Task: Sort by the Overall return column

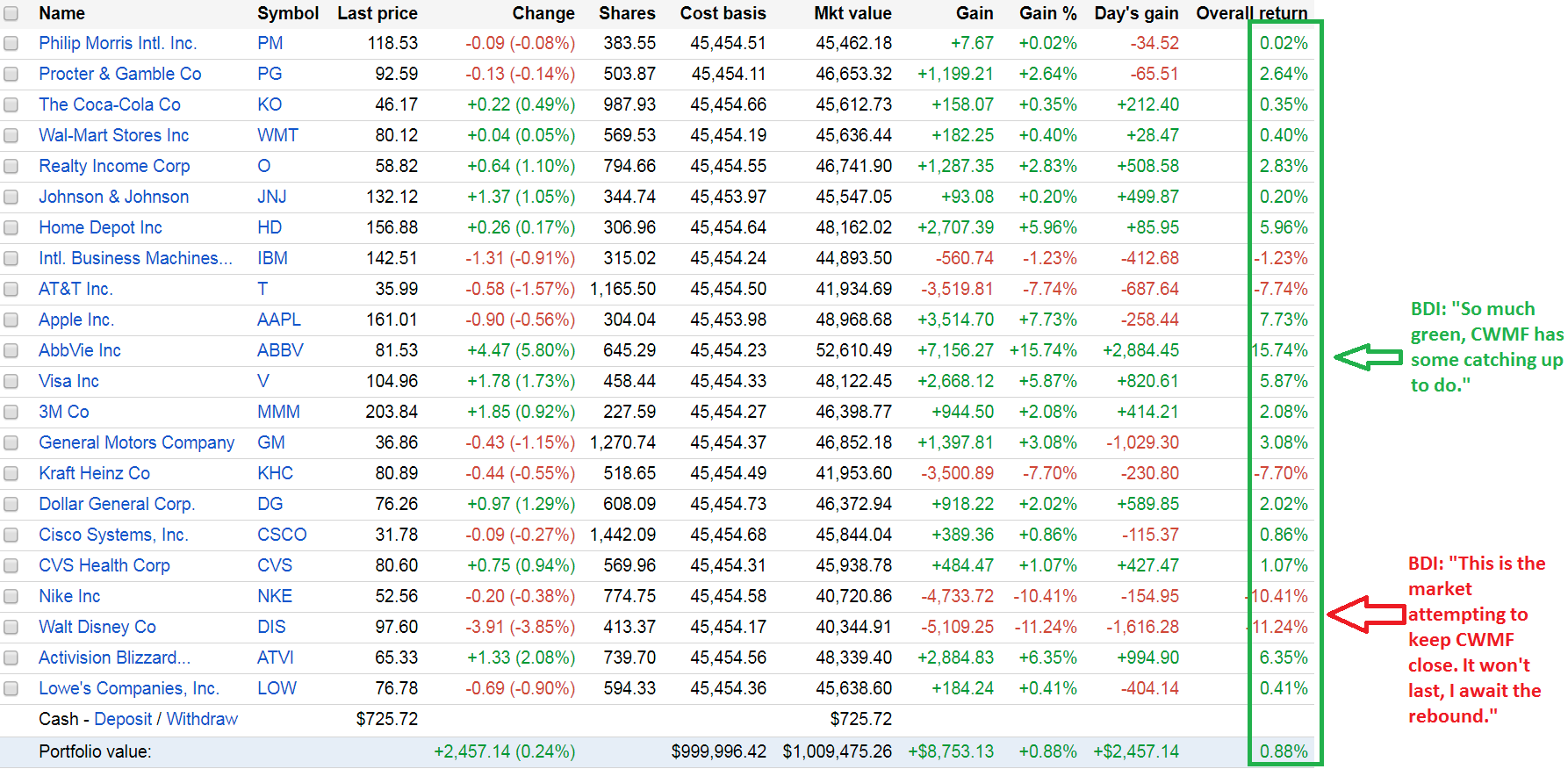Action: pos(1252,13)
